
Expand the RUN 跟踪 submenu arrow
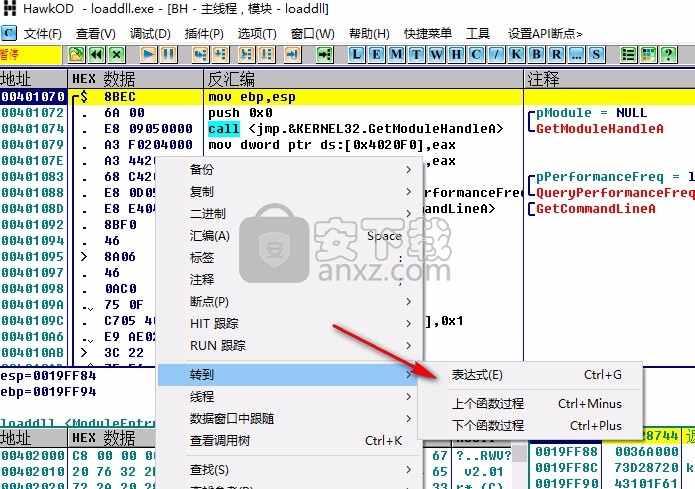pyautogui.click(x=409, y=345)
